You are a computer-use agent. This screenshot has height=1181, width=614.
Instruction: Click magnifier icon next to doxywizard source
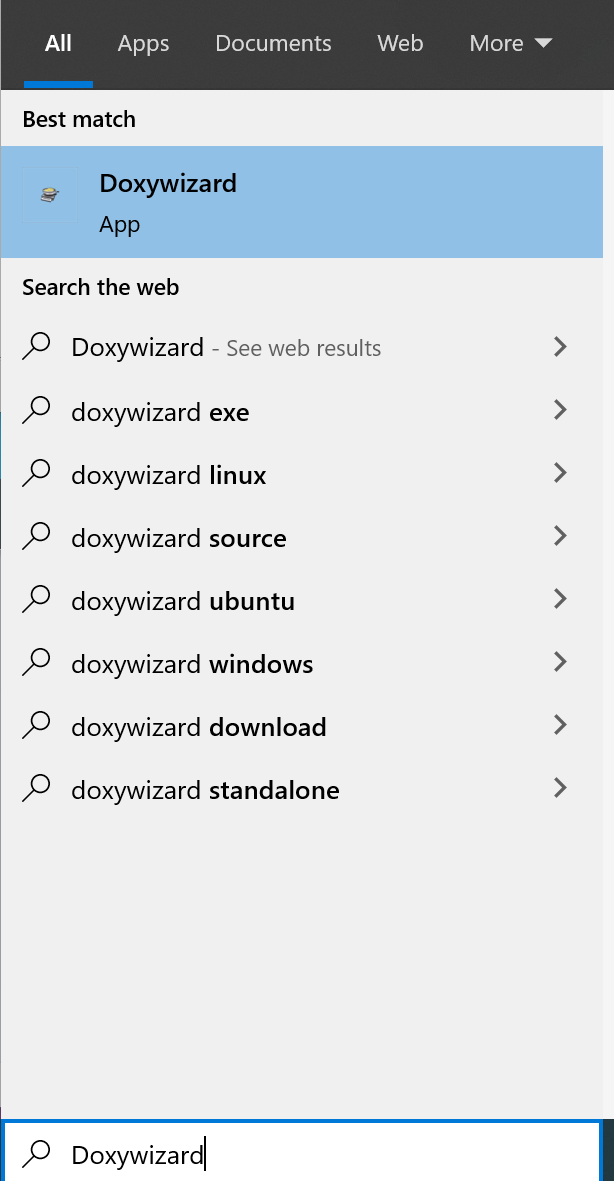(x=36, y=536)
